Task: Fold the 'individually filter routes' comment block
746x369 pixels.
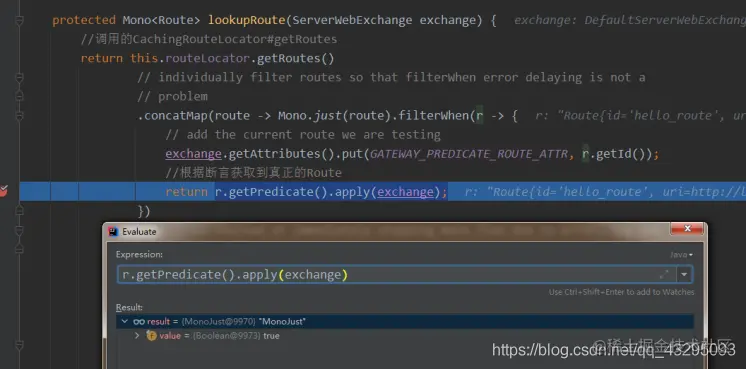Action: [20, 78]
